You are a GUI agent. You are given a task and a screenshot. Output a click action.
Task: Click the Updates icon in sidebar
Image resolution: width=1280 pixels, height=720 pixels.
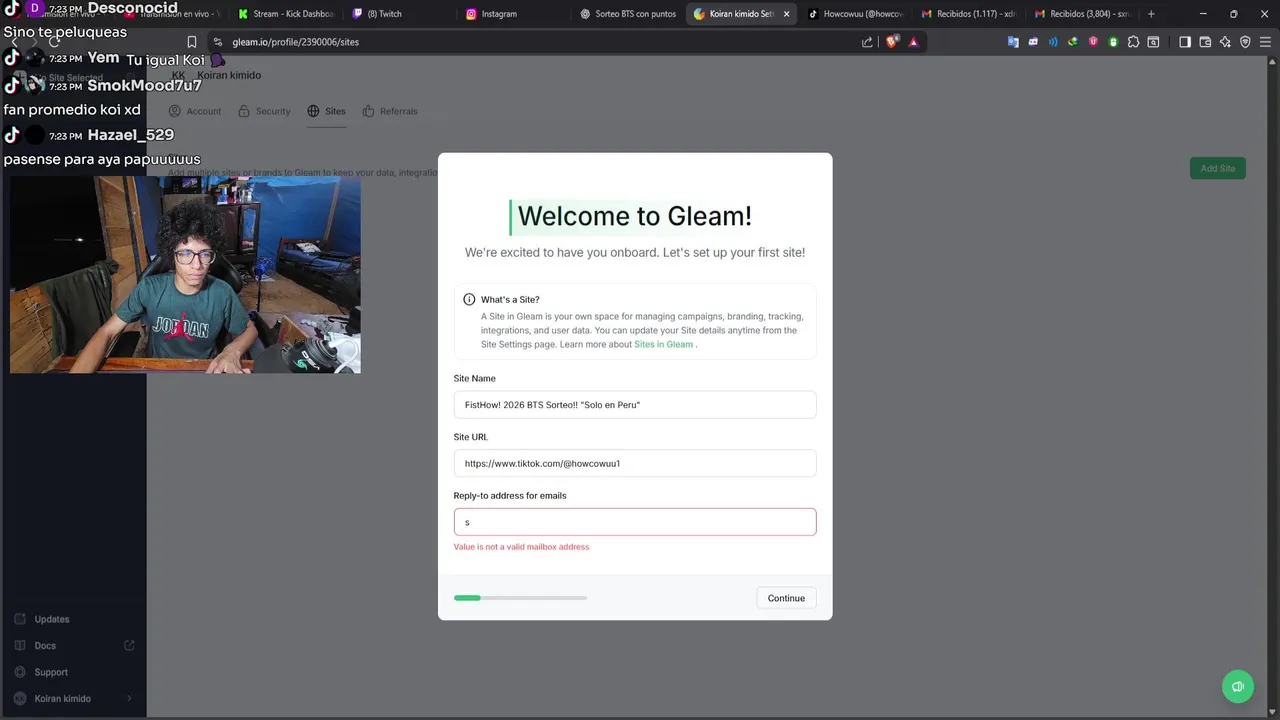[x=20, y=619]
